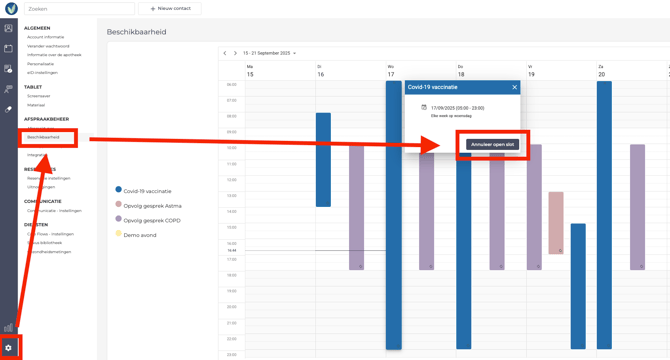The height and width of the screenshot is (360, 670).
Task: Click the Thursday 18 column header
Action: (491, 71)
